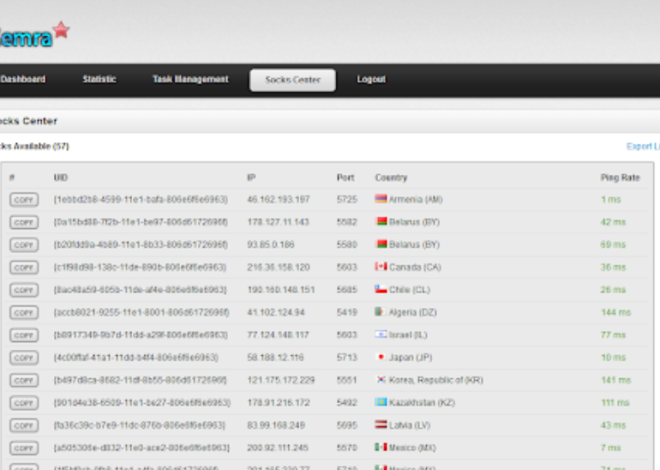The width and height of the screenshot is (660, 470).
Task: Copy the Israel (IL) socks entry
Action: (x=24, y=335)
